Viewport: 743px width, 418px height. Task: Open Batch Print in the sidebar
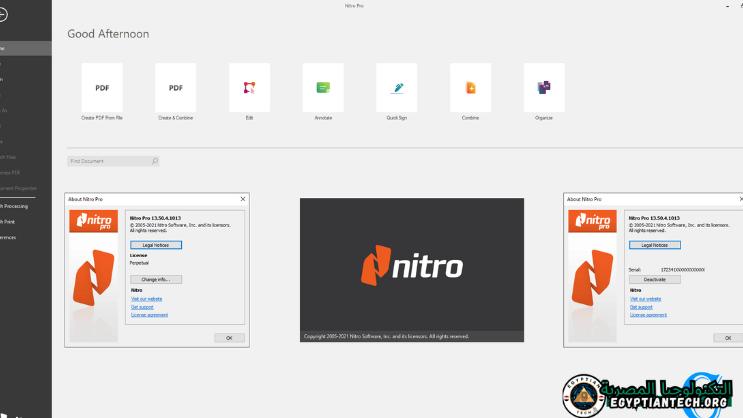(8, 222)
